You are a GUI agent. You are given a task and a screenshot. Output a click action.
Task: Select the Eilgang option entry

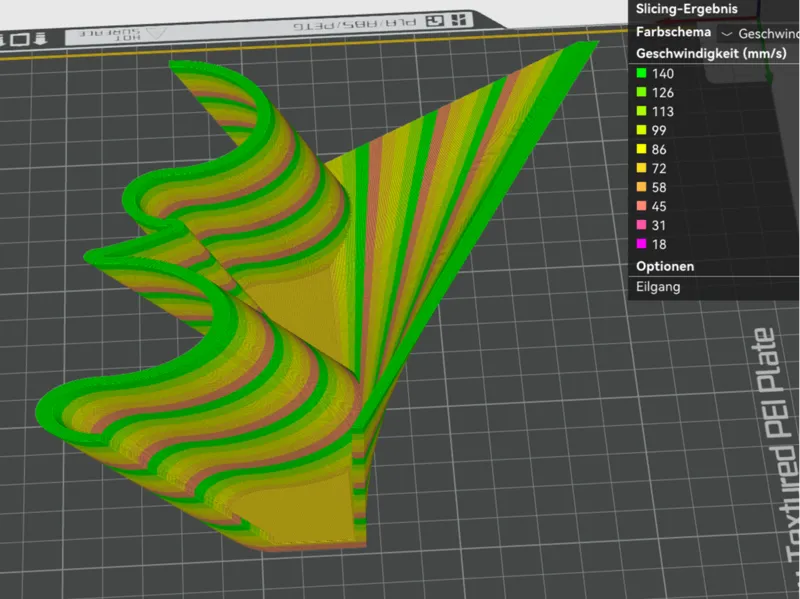(x=658, y=287)
